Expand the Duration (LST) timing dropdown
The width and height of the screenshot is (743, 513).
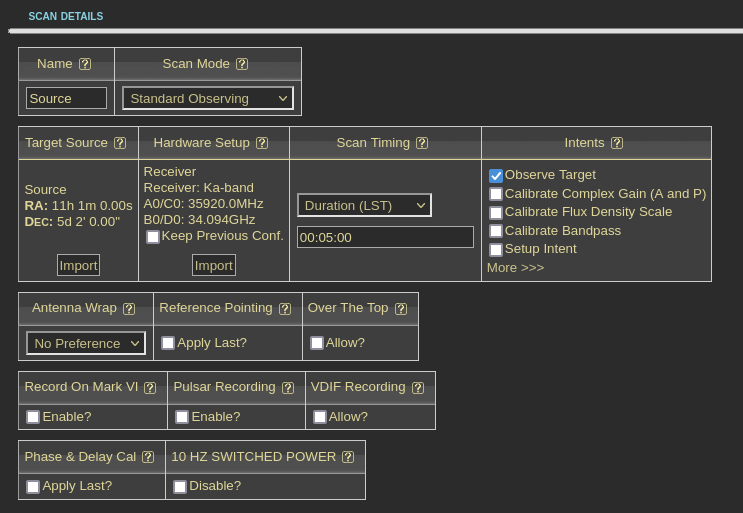coord(364,205)
